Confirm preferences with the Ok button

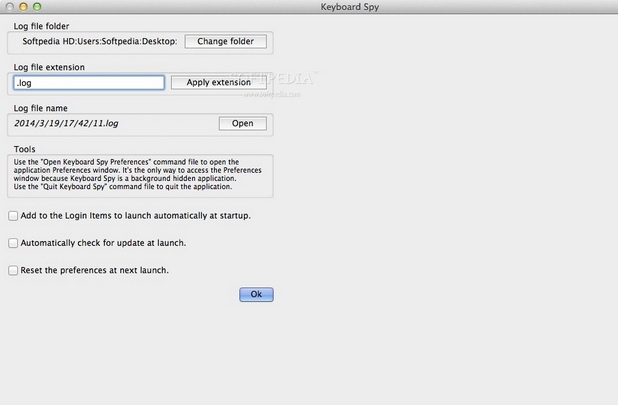pos(256,294)
